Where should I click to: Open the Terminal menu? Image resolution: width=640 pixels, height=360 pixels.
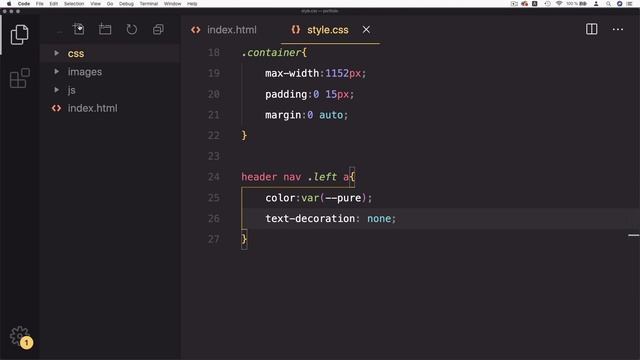coord(149,4)
